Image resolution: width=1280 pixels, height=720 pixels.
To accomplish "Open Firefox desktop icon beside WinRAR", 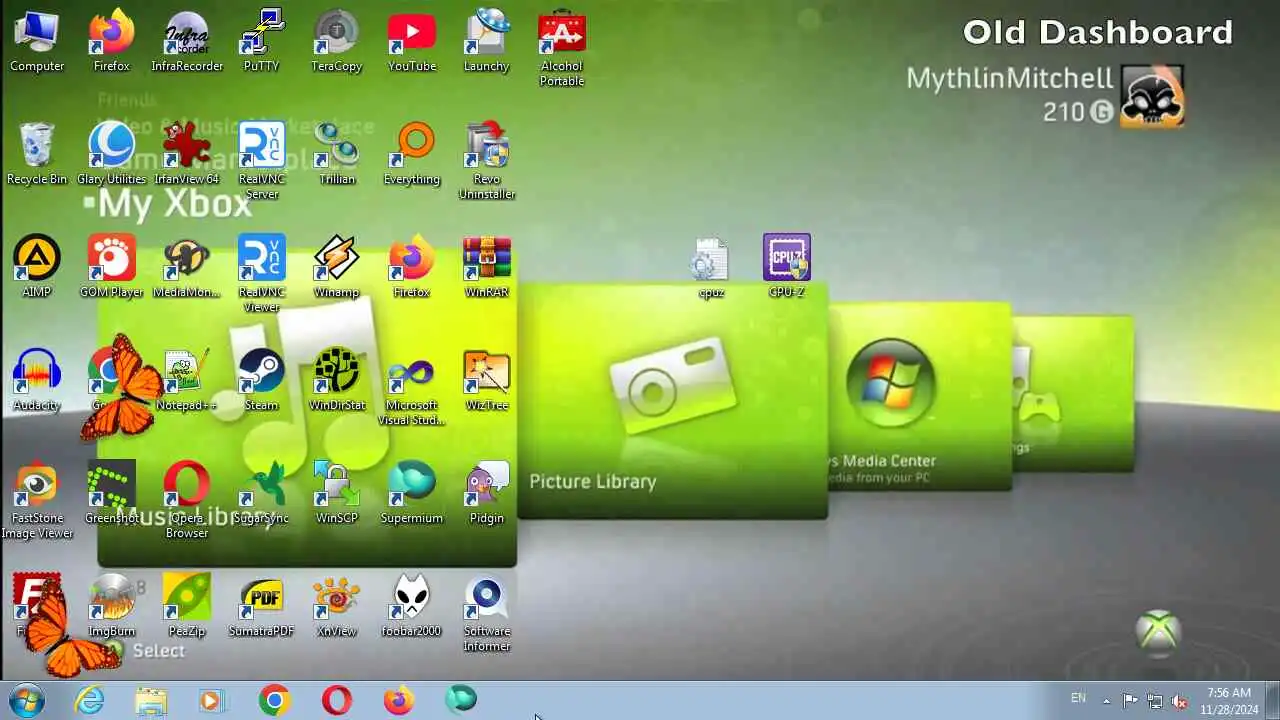I will [412, 268].
